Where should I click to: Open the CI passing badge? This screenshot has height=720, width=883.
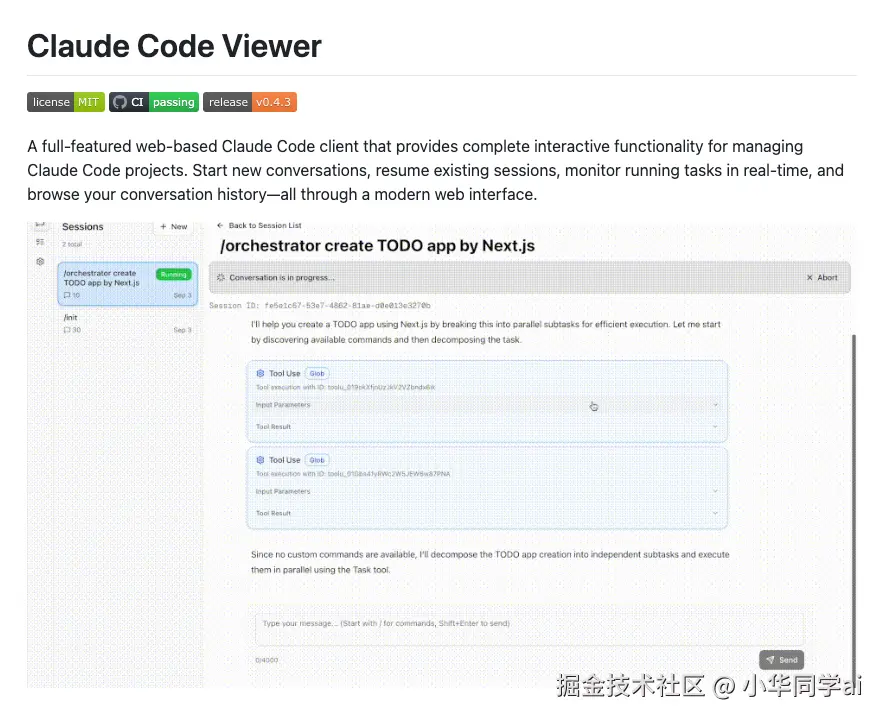tap(154, 102)
